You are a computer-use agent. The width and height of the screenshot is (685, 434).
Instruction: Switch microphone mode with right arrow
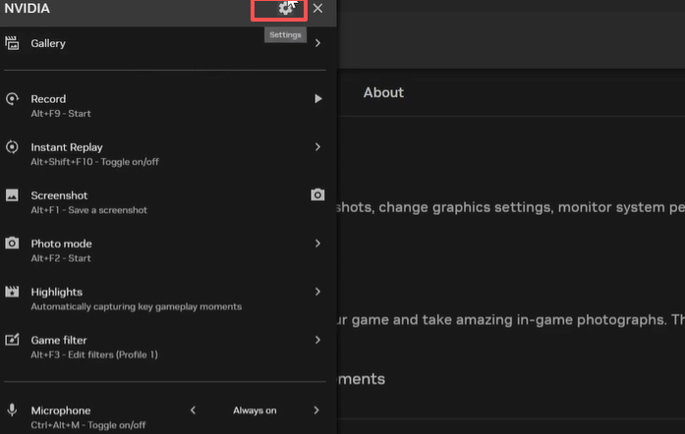pos(316,410)
